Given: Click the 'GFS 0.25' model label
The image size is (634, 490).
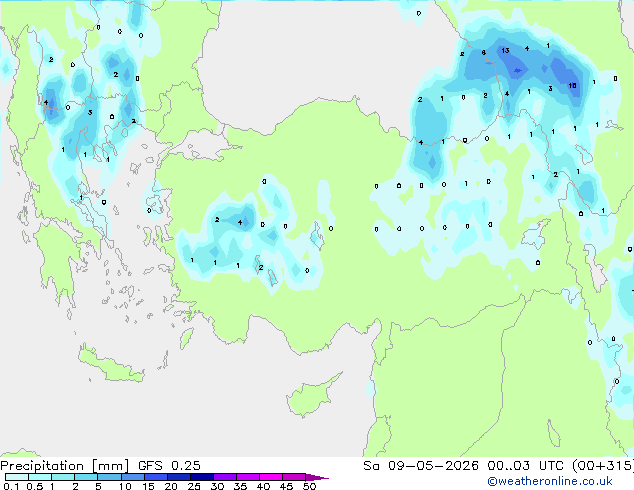Looking at the screenshot, I should point(169,466).
